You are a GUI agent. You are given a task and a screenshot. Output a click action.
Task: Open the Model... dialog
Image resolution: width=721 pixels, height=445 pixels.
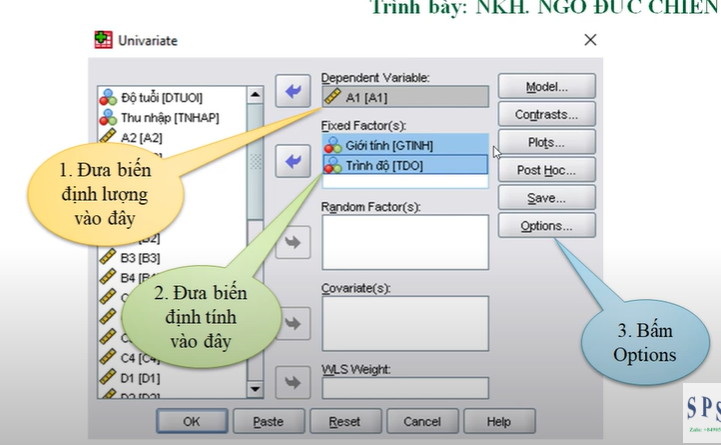(x=546, y=87)
